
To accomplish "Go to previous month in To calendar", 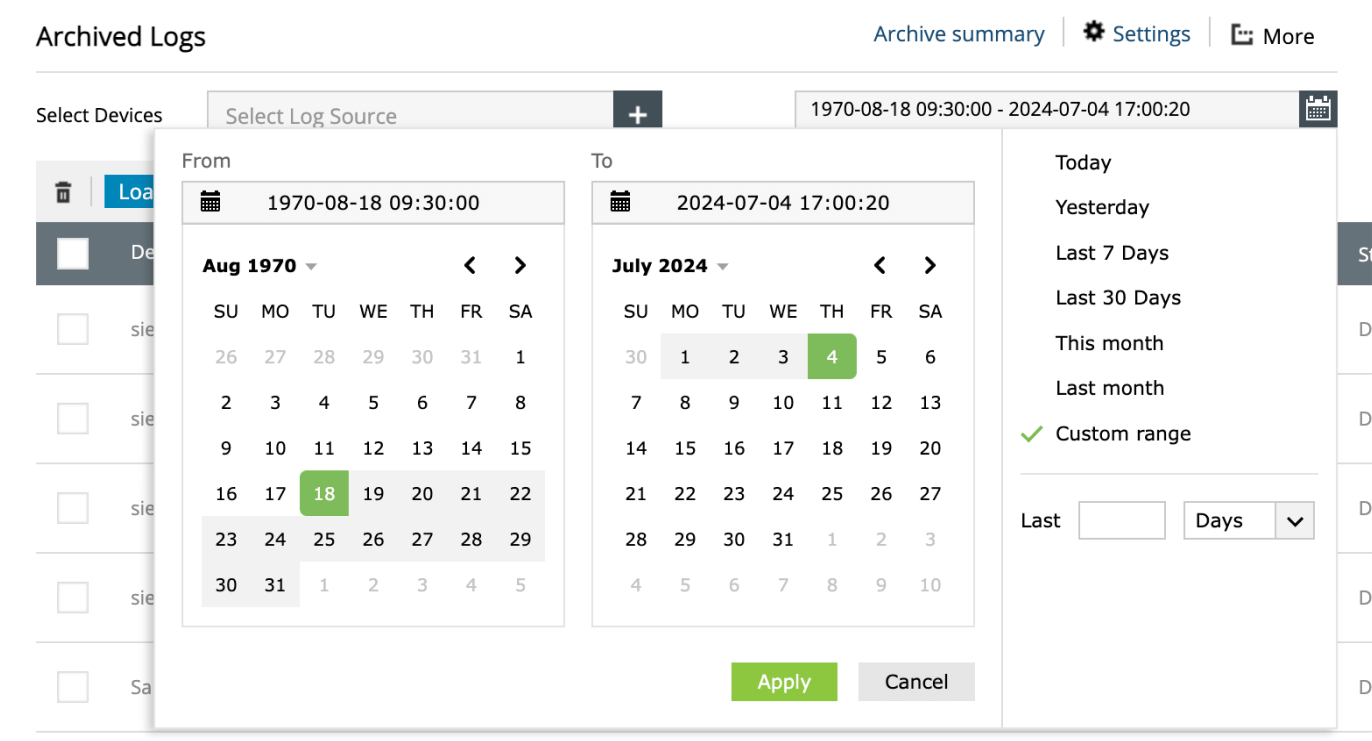I will 880,265.
